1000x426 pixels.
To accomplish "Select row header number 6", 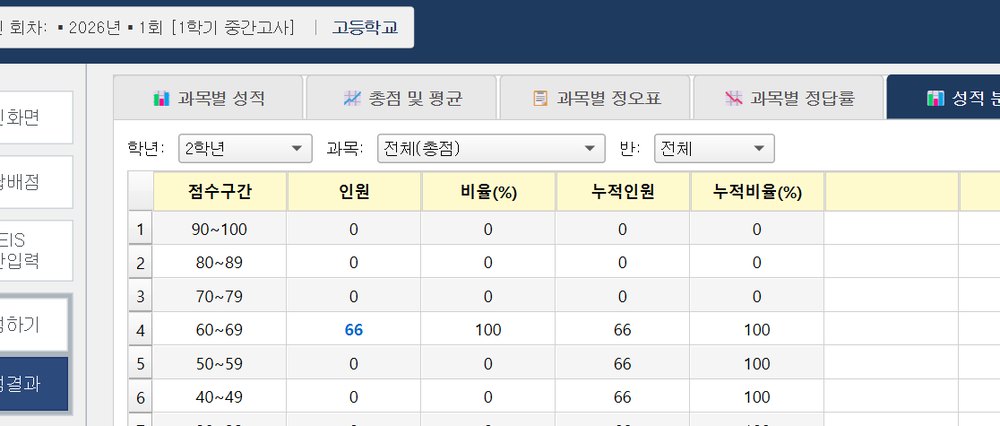I will pos(140,397).
